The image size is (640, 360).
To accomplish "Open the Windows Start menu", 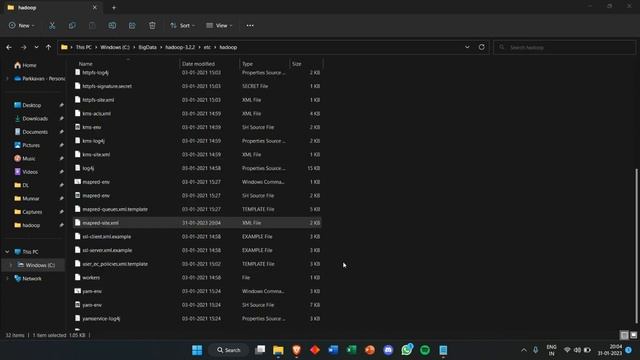I will 197,350.
